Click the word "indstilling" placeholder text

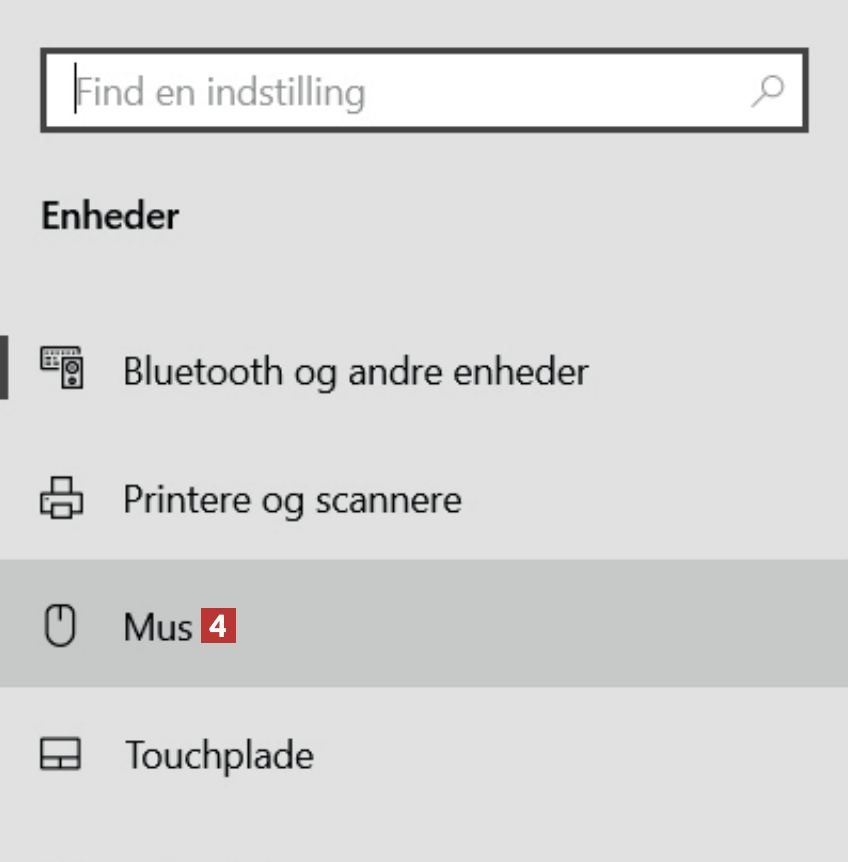click(x=286, y=93)
